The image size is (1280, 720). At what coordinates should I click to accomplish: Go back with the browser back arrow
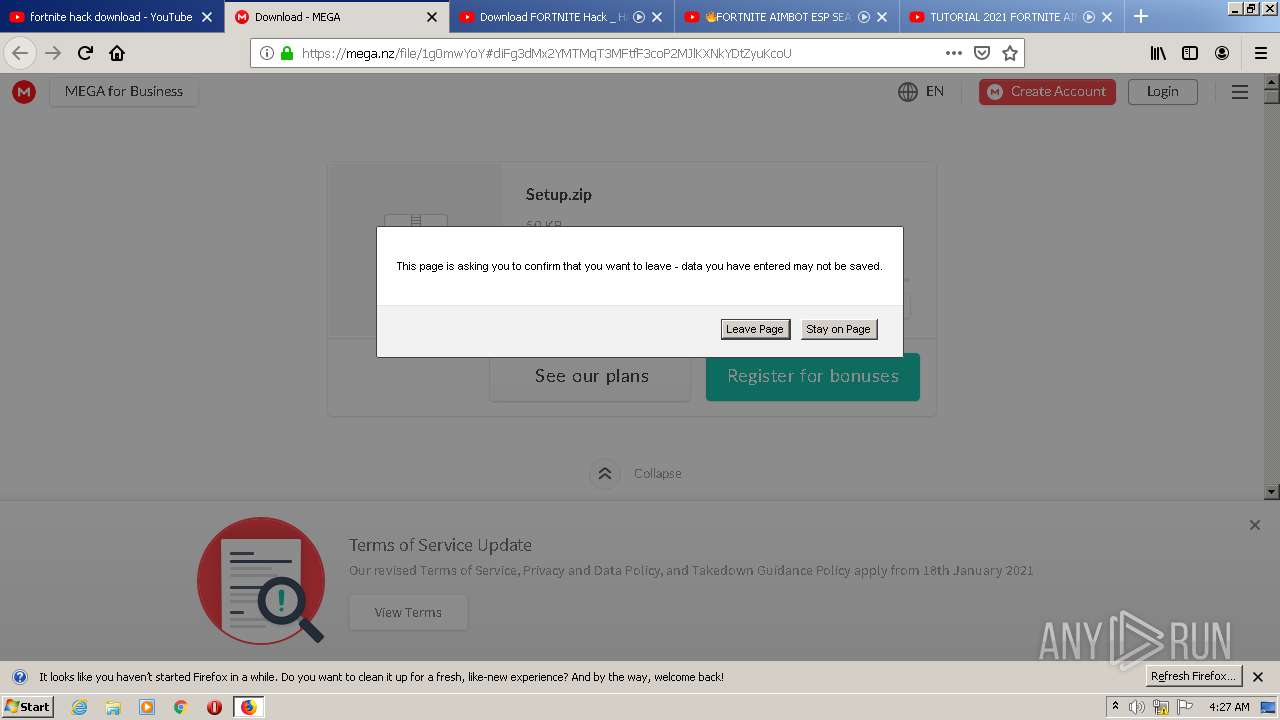[x=20, y=53]
